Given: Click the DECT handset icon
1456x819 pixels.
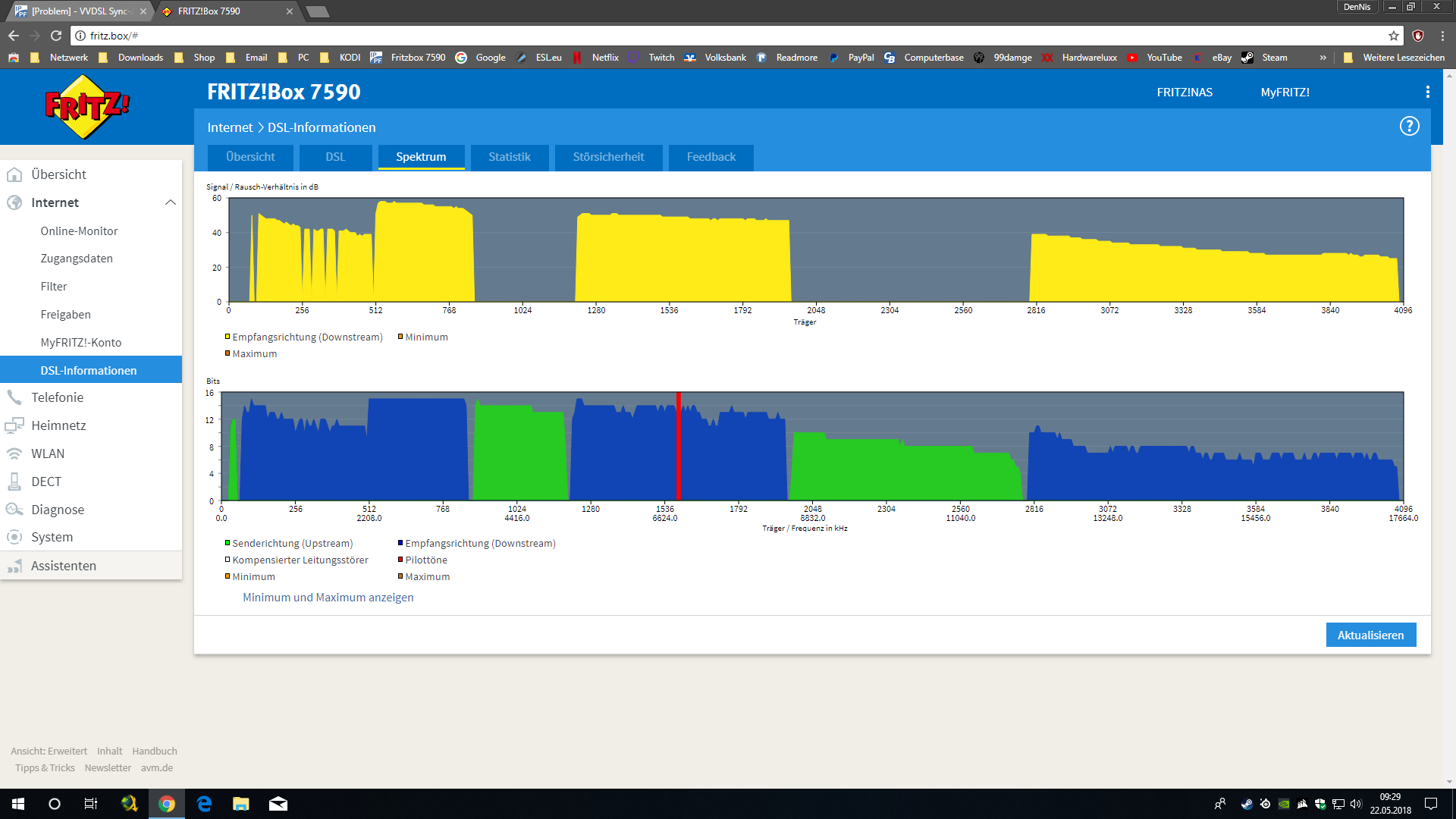Looking at the screenshot, I should click(x=14, y=482).
